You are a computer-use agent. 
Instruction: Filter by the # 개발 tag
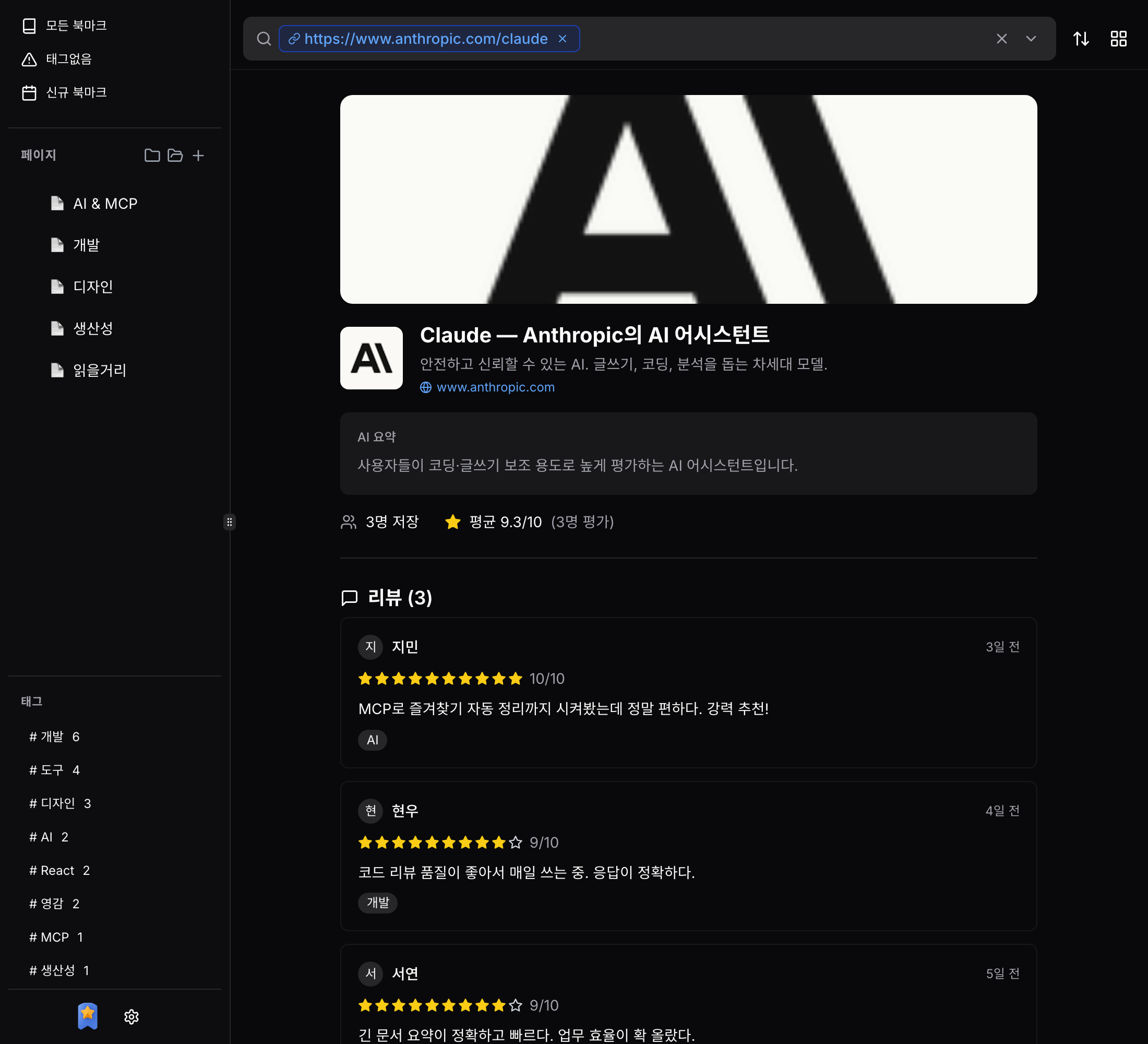pos(55,737)
